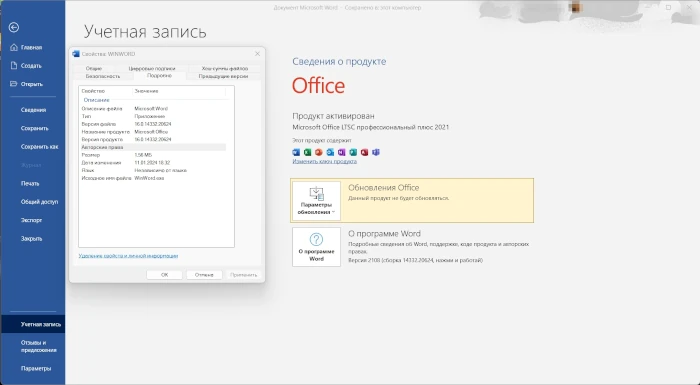
Task: Click the Word icon in Properties title bar
Action: coord(76,54)
